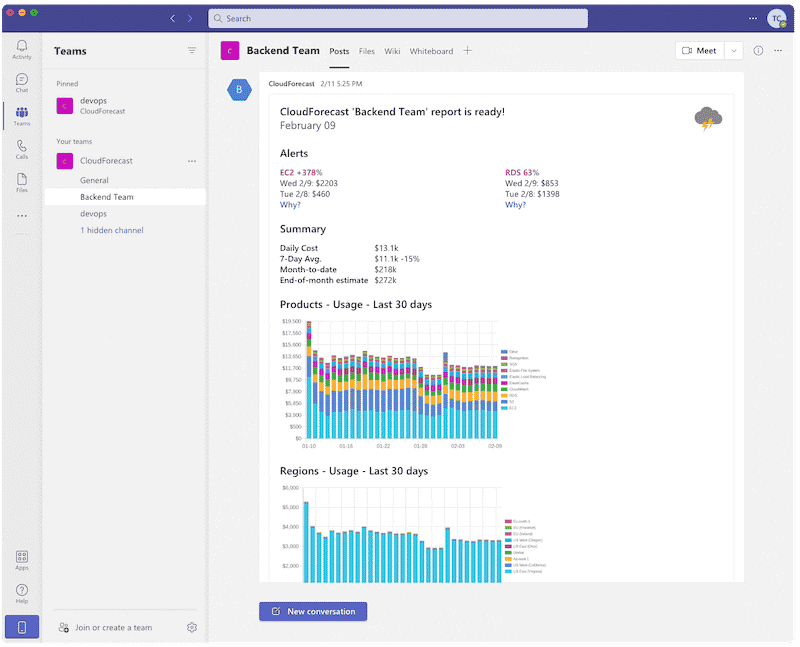Select the Backend Team channel

125,197
